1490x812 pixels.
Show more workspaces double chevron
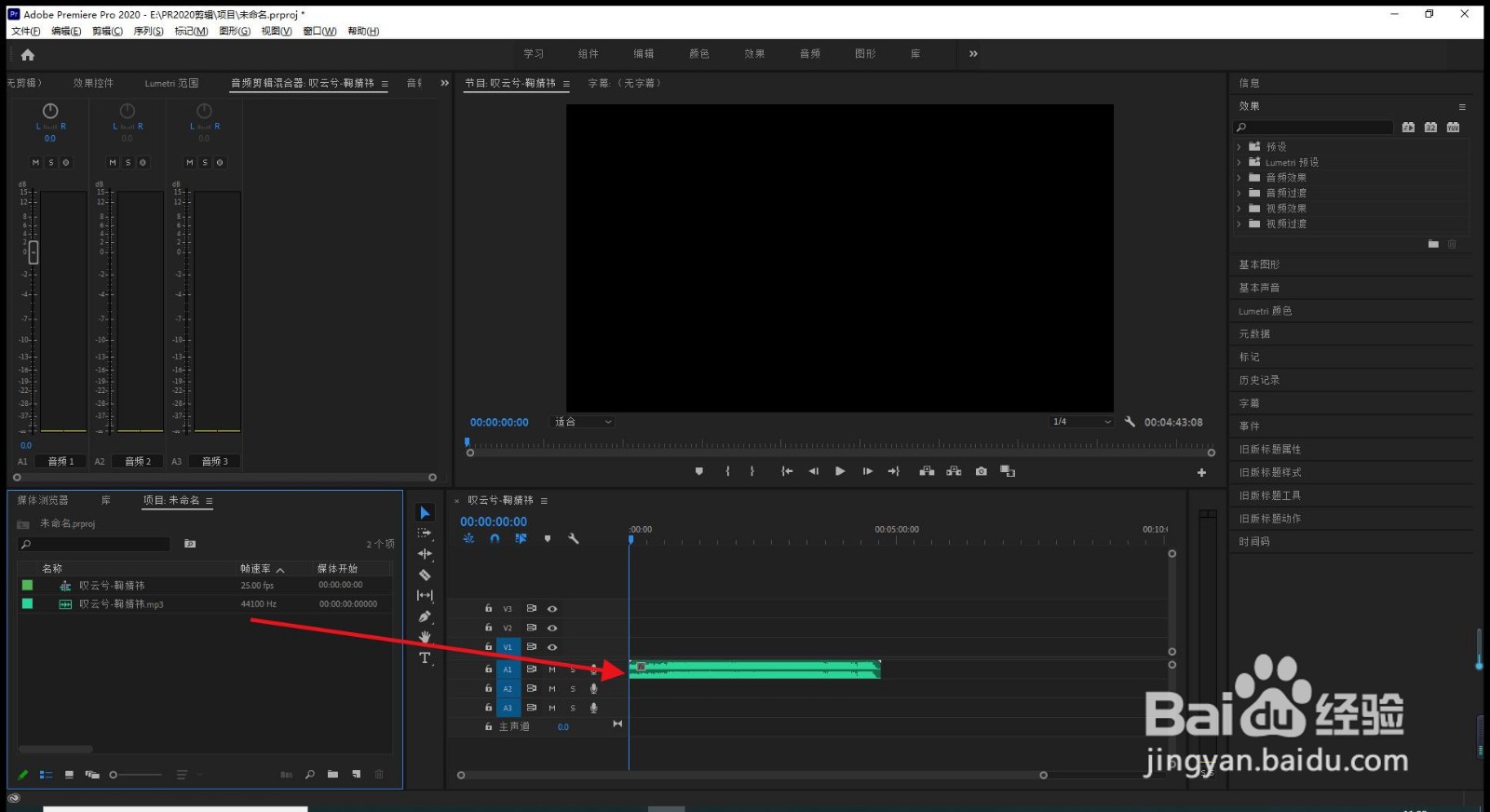click(x=973, y=54)
